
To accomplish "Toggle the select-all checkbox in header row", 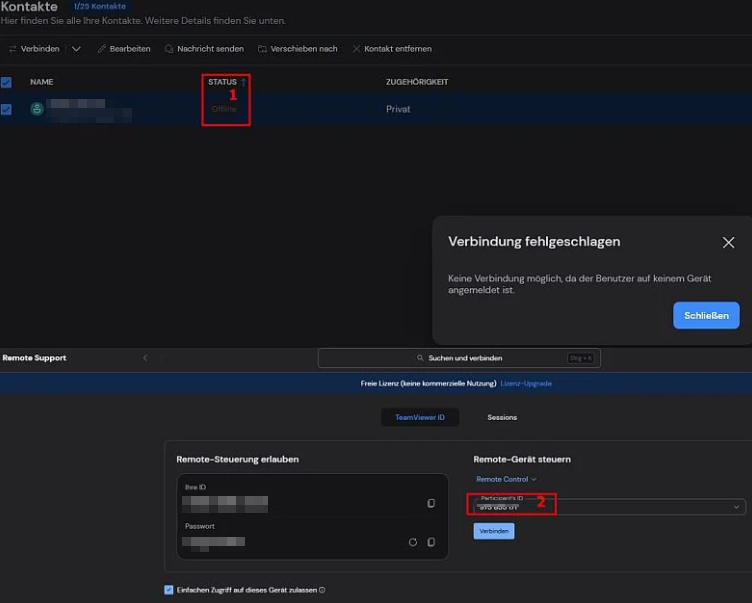I will (6, 83).
